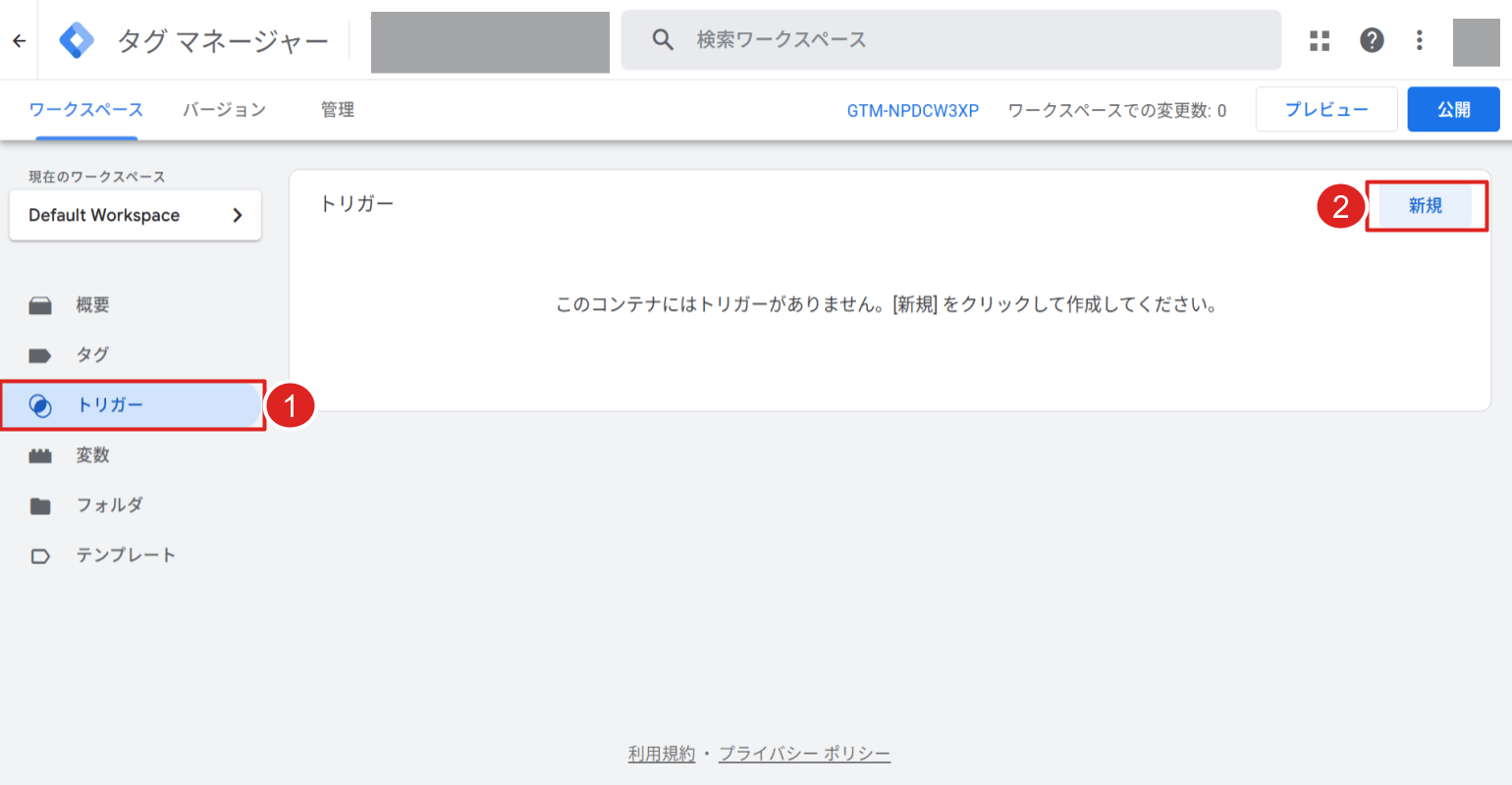Screen dimensions: 1512x785
Task: Click the back arrow at top left
Action: tap(18, 40)
